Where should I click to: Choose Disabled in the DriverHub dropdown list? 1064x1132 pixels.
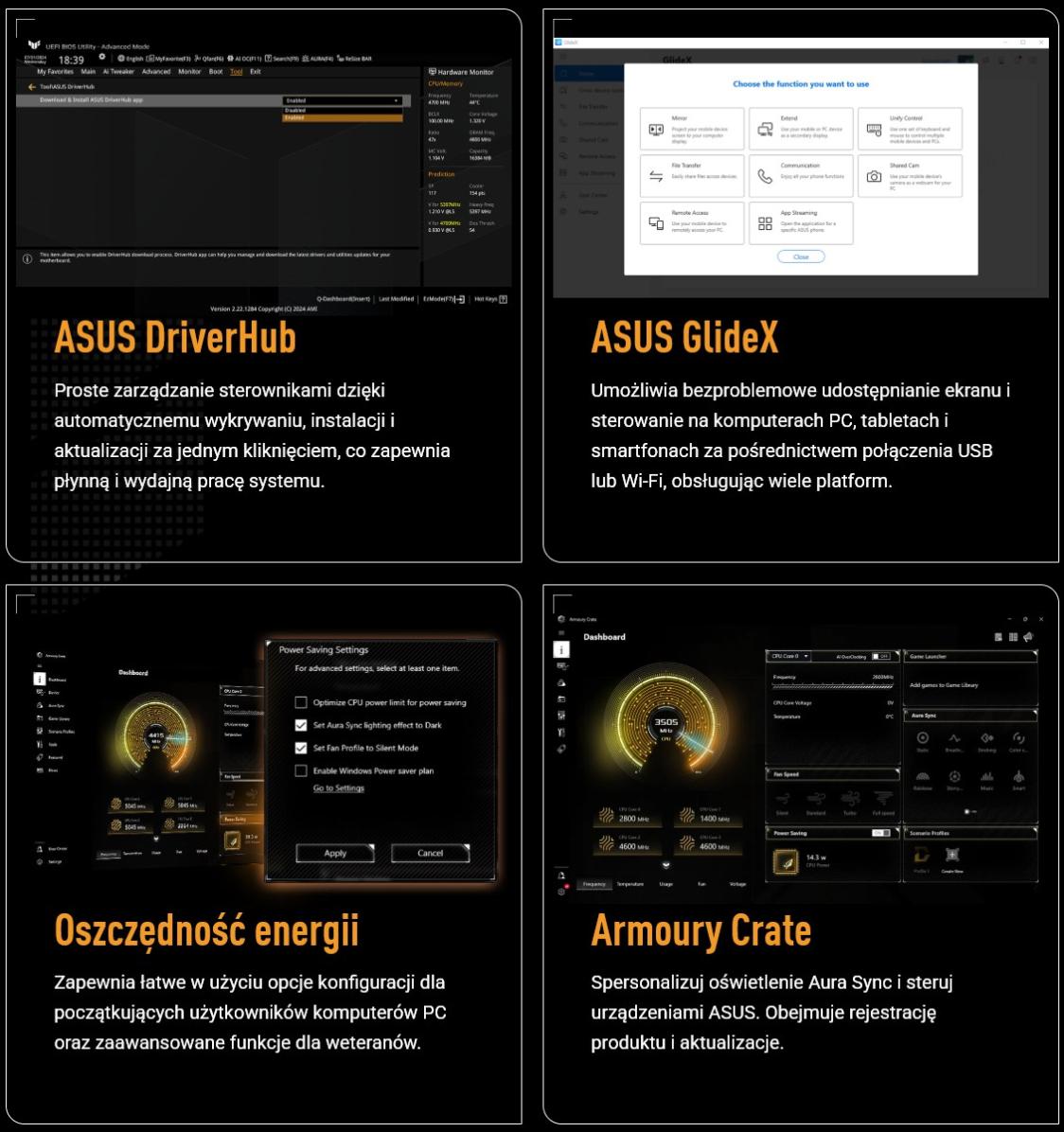click(342, 111)
